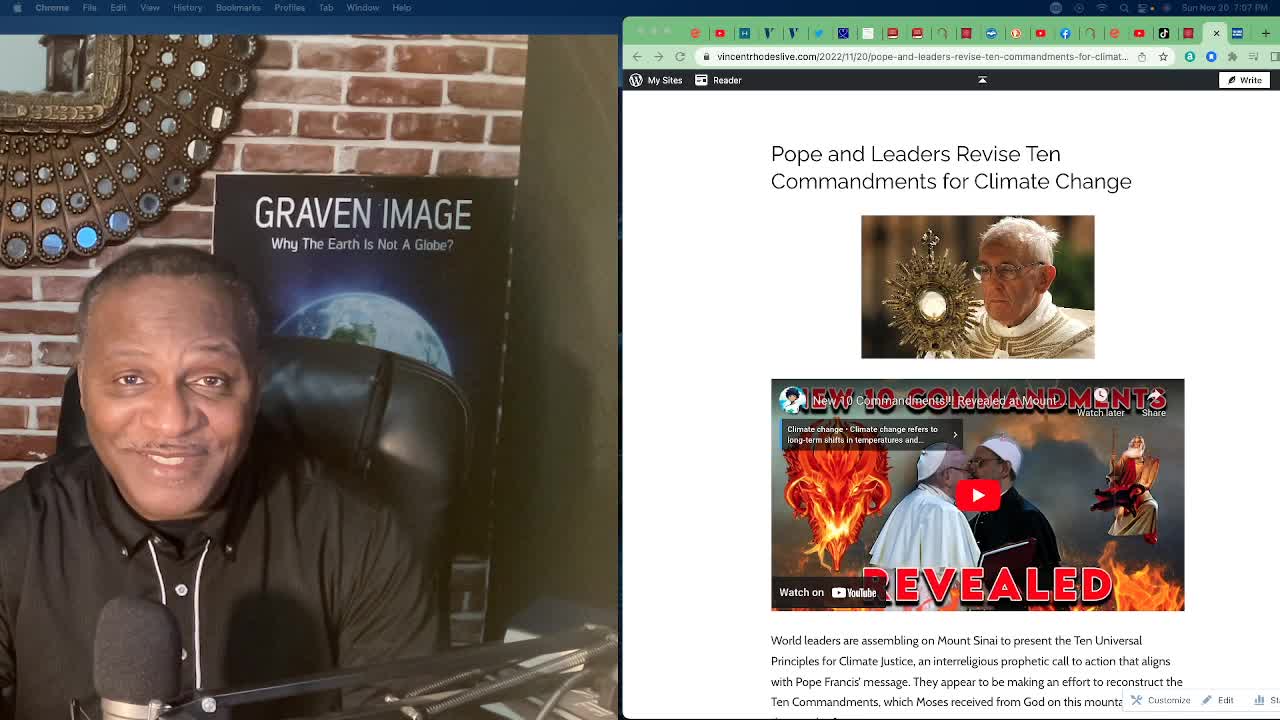Viewport: 1280px width, 720px height.
Task: Switch to the tab with H icon
Action: pyautogui.click(x=744, y=33)
